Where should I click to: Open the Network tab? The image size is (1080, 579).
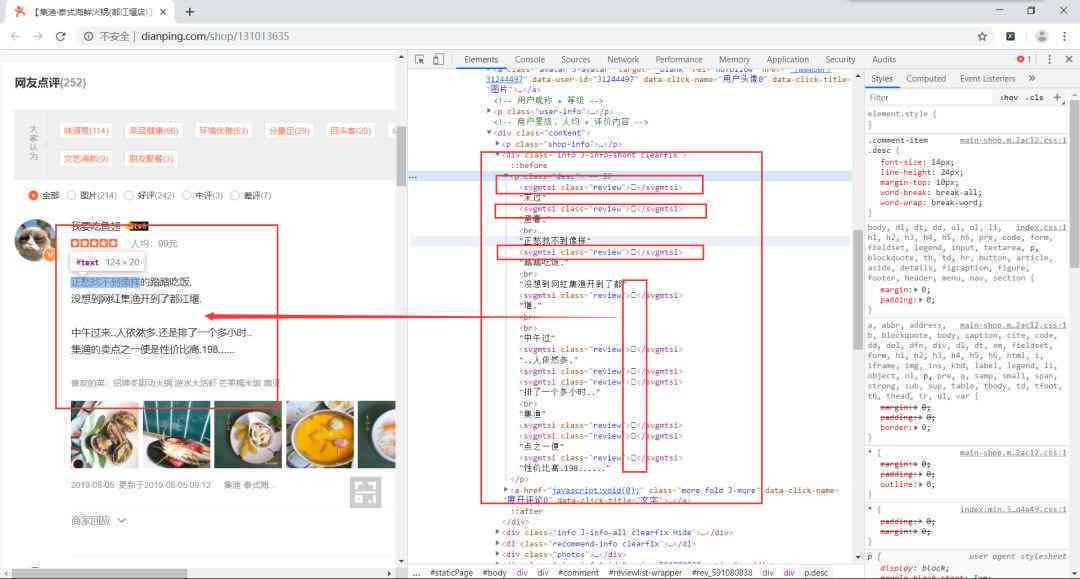point(623,60)
